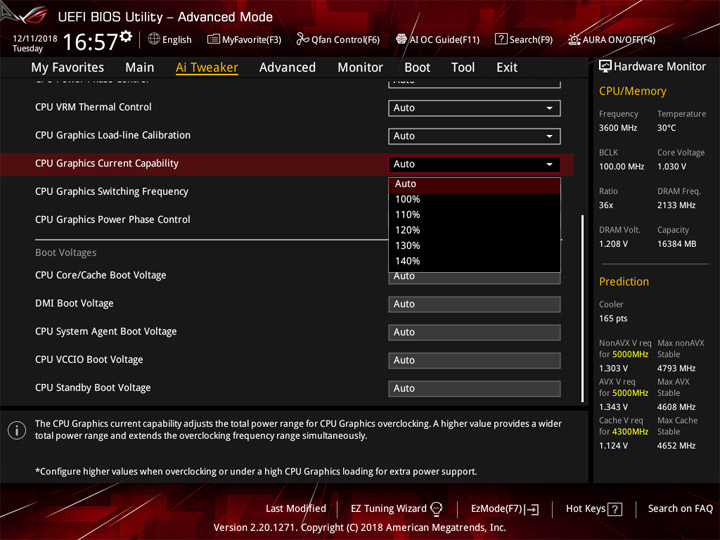Click the globe language icon
The height and width of the screenshot is (540, 720).
coord(154,39)
